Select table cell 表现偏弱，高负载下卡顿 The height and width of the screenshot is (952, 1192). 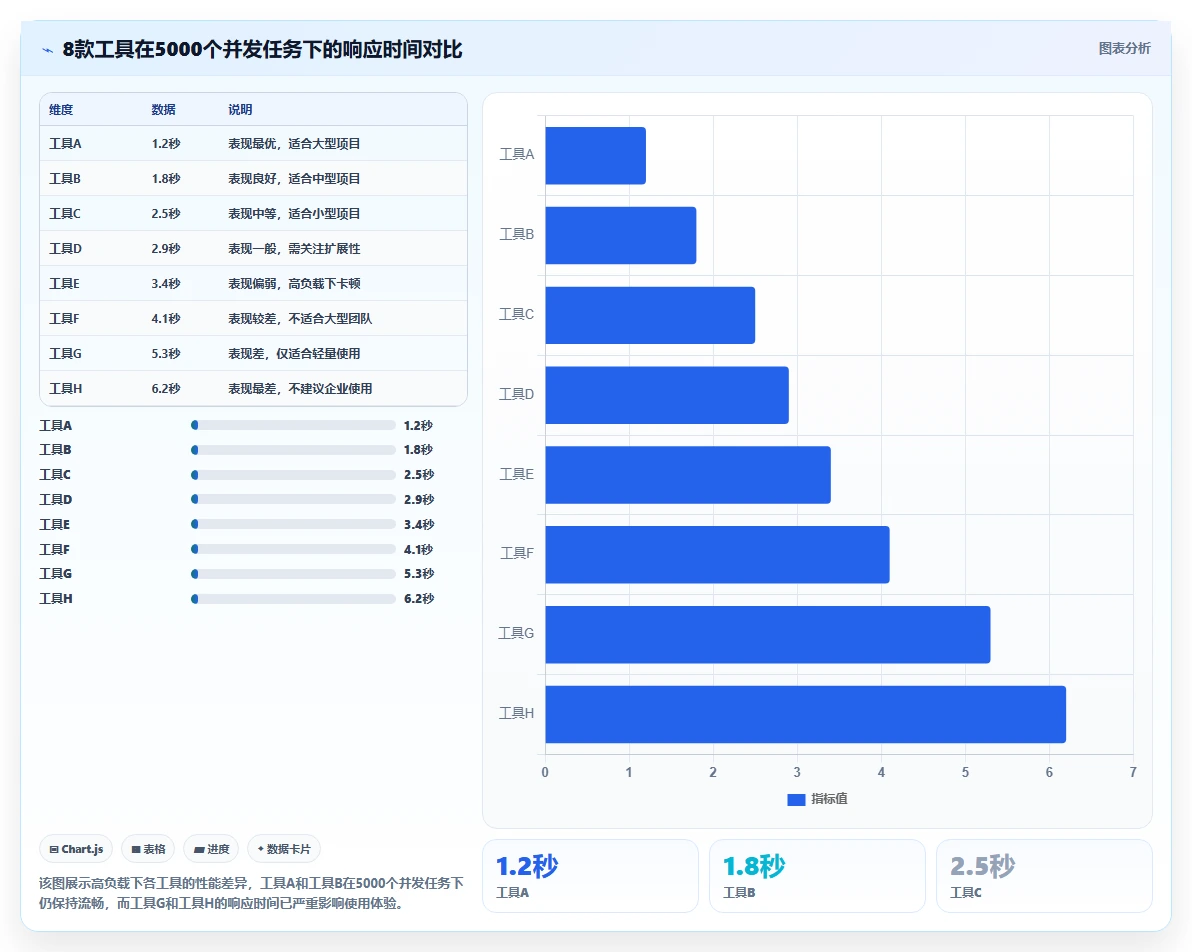(294, 284)
